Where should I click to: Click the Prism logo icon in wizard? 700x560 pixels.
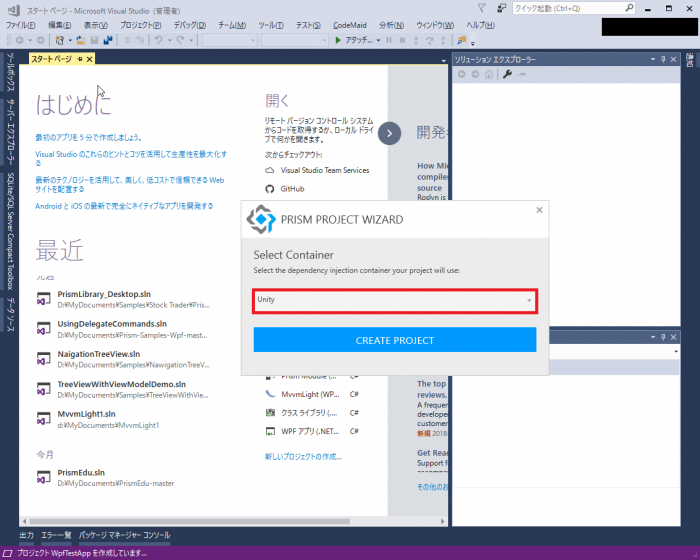pos(263,219)
